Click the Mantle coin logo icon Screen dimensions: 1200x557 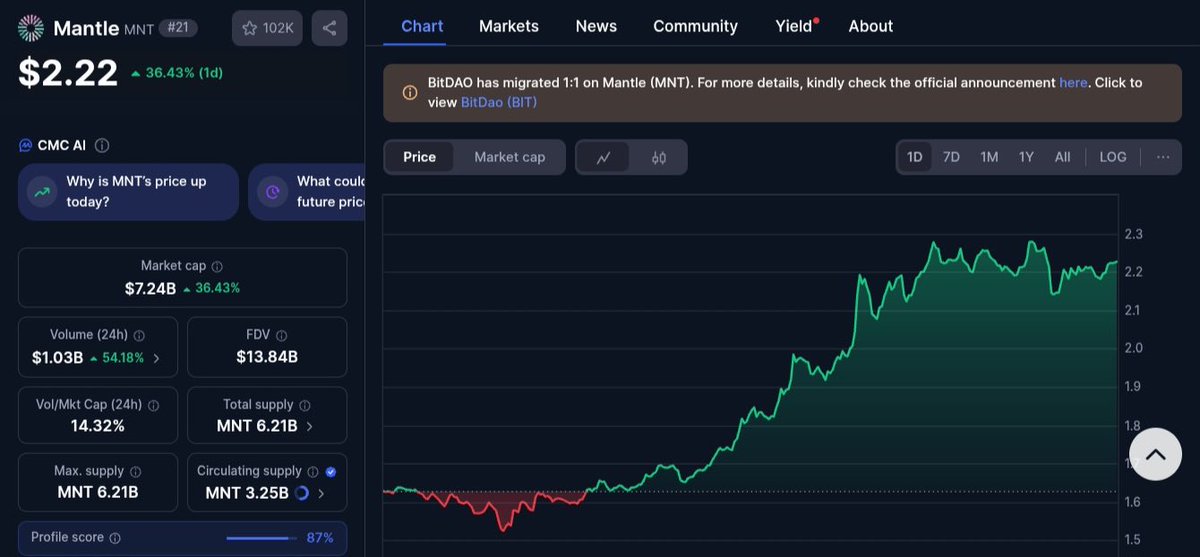(31, 28)
